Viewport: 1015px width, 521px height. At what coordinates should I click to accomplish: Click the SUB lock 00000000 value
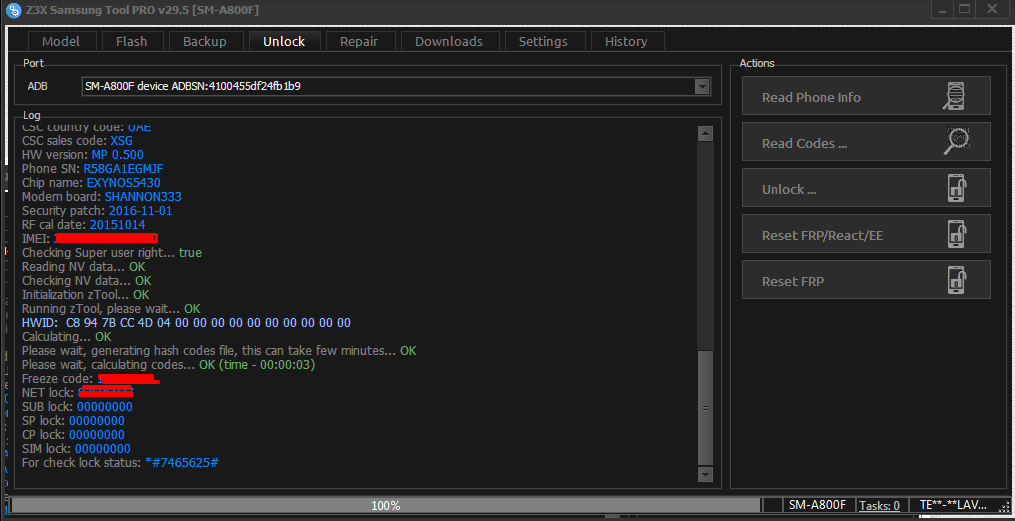pyautogui.click(x=104, y=406)
